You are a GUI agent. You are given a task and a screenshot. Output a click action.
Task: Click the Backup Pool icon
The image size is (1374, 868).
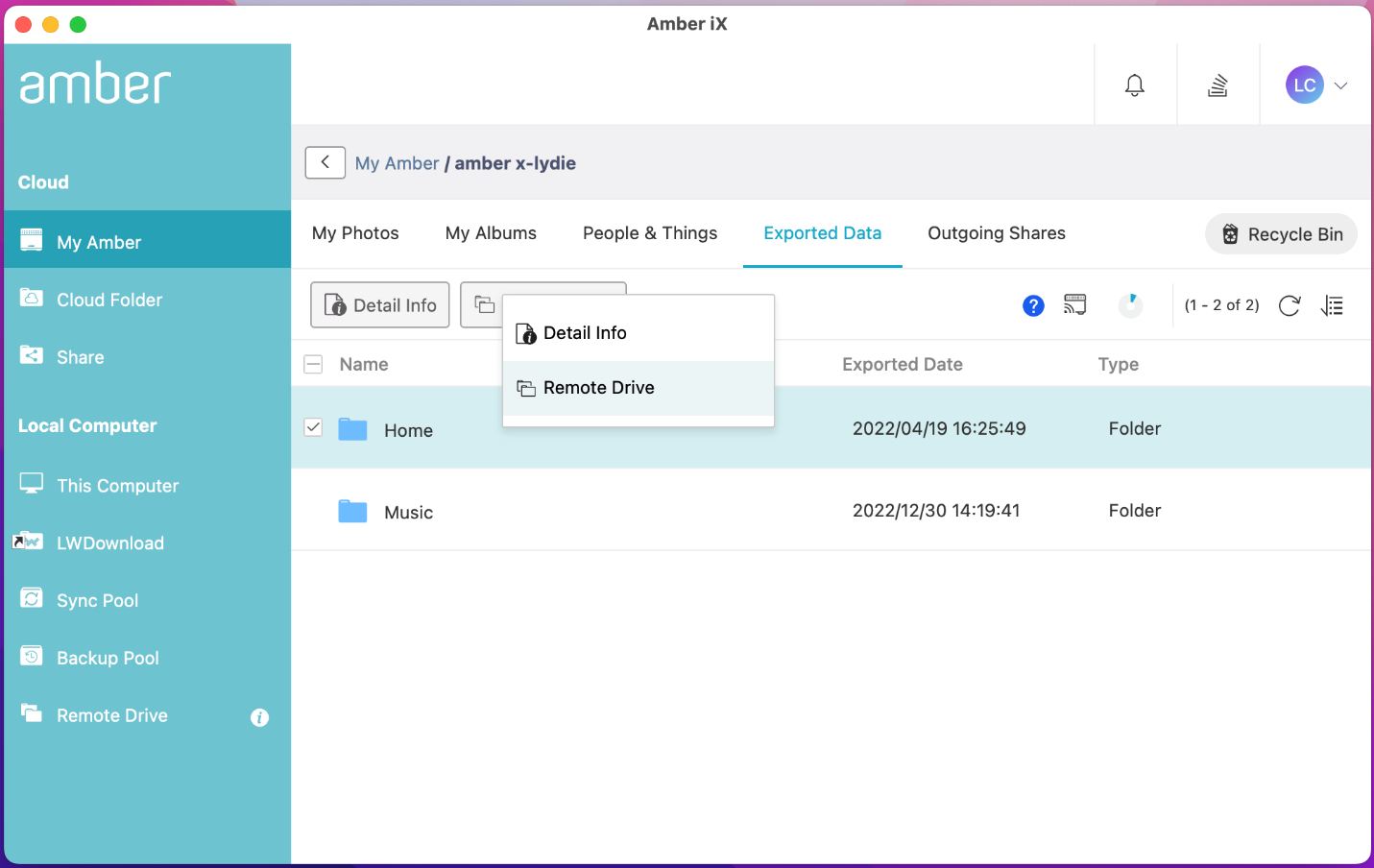[32, 656]
